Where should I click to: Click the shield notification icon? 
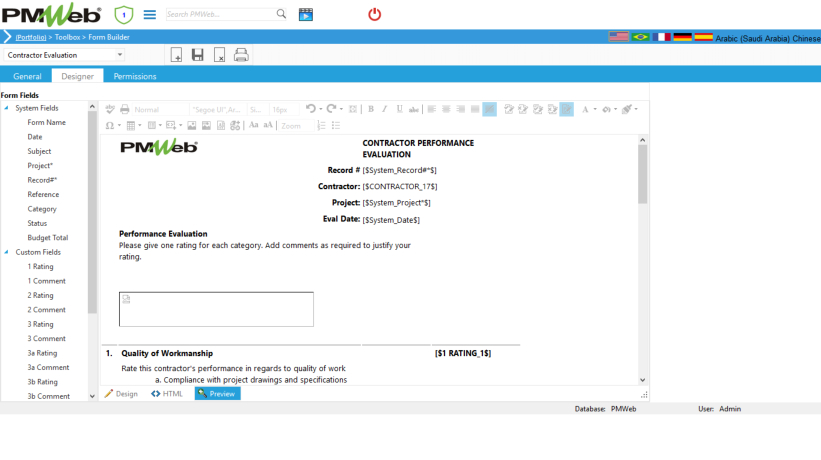pos(124,14)
